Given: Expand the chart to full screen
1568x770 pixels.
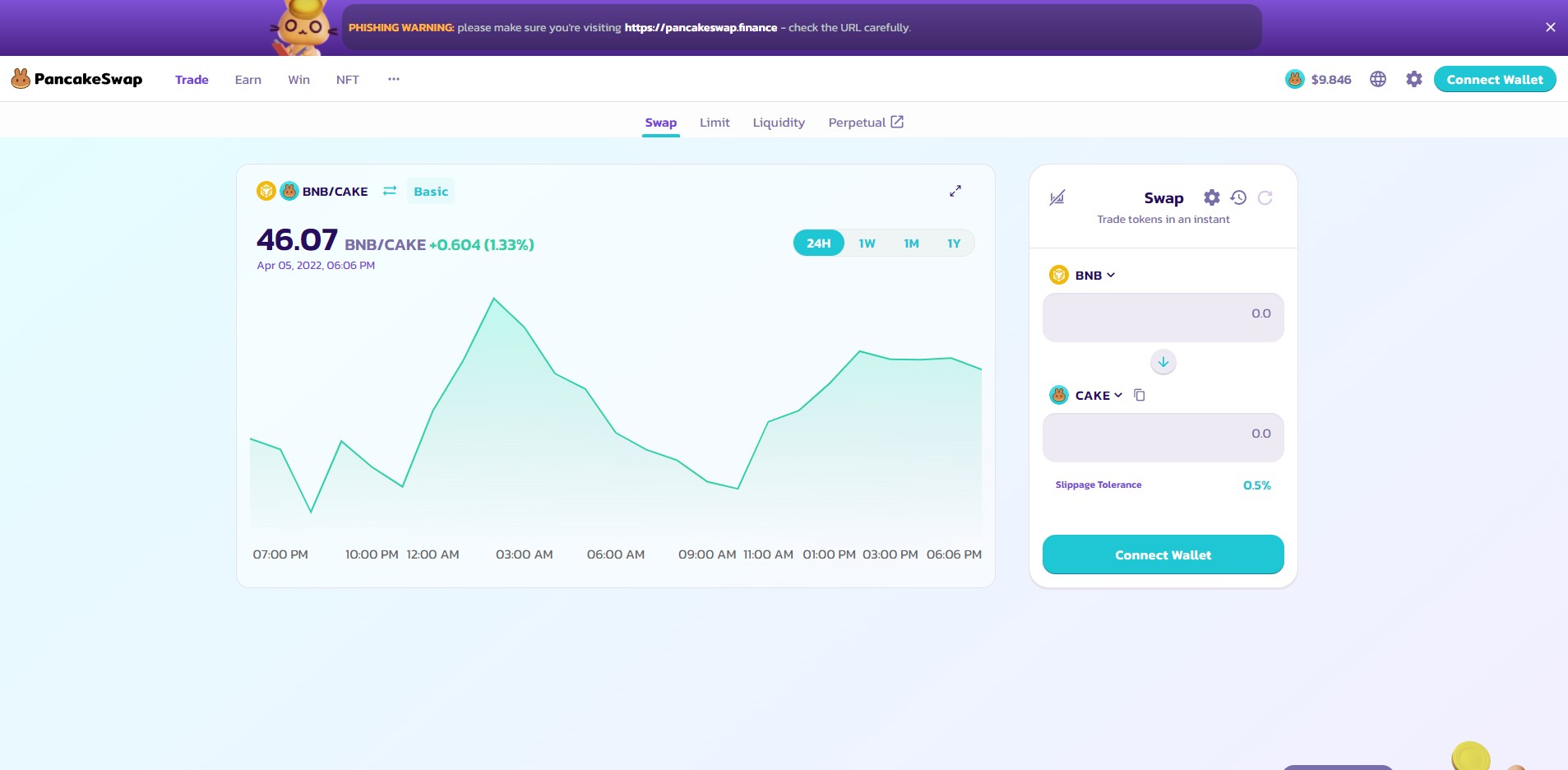Looking at the screenshot, I should point(955,191).
